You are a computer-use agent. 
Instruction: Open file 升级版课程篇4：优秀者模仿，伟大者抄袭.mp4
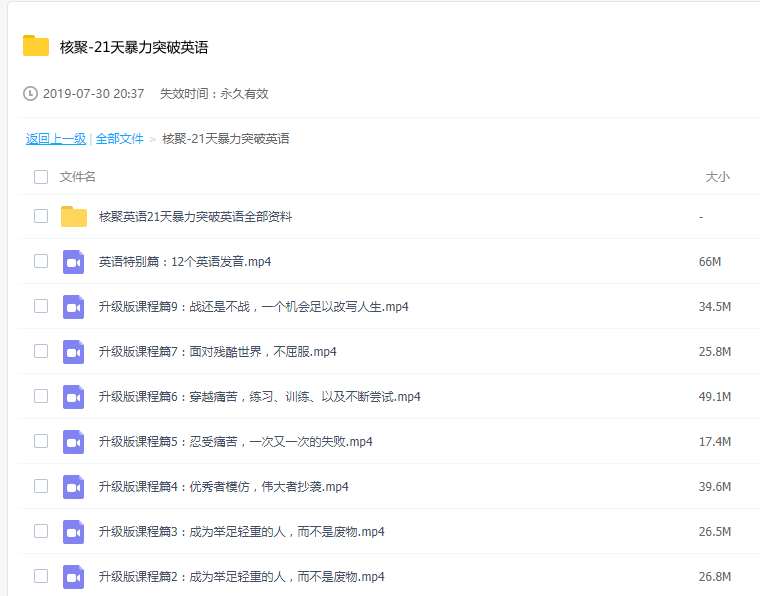[x=223, y=487]
